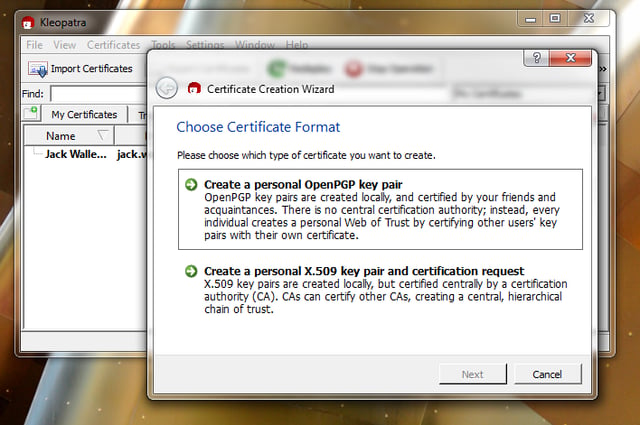Close the Certificate Creation Wizard dialog
Screen dimensions: 640x425
click(x=570, y=58)
